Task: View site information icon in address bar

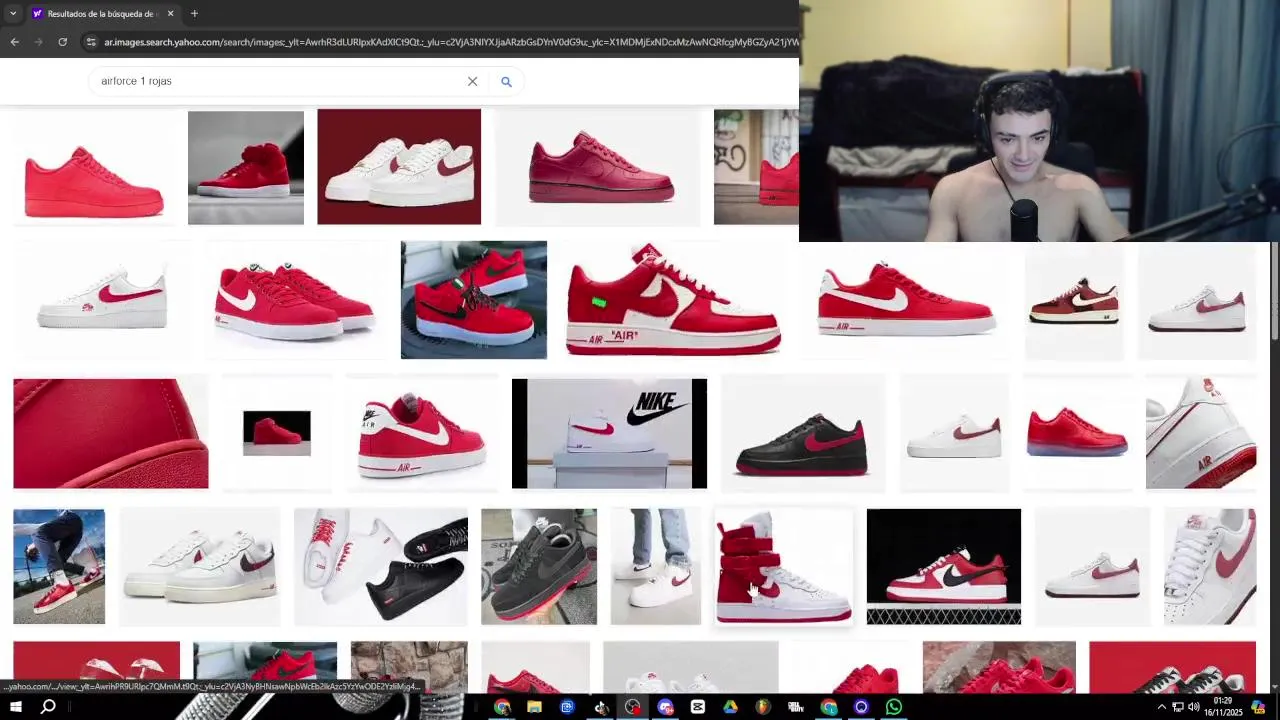Action: pyautogui.click(x=91, y=42)
